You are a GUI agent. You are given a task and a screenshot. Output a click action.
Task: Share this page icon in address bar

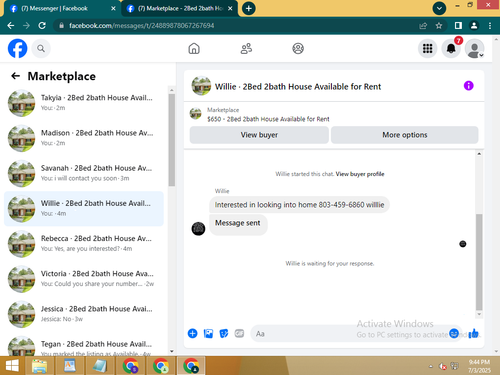pos(423,26)
